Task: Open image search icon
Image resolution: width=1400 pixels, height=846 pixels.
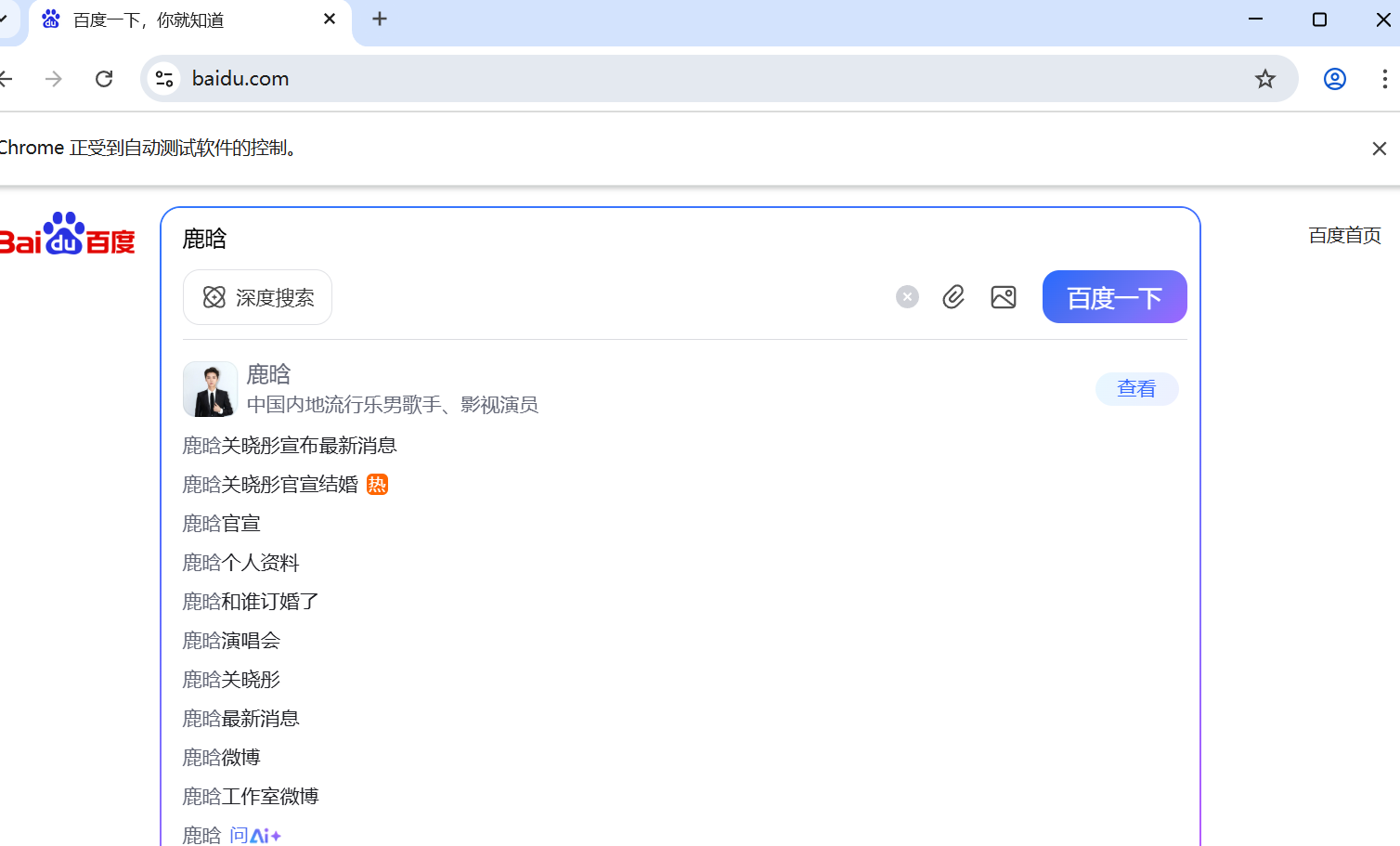Action: [x=1004, y=297]
